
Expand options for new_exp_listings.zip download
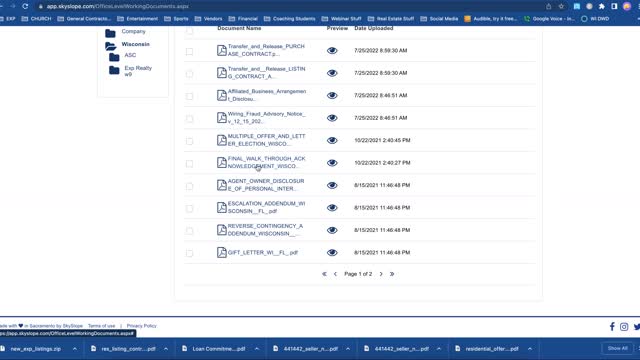(x=75, y=349)
